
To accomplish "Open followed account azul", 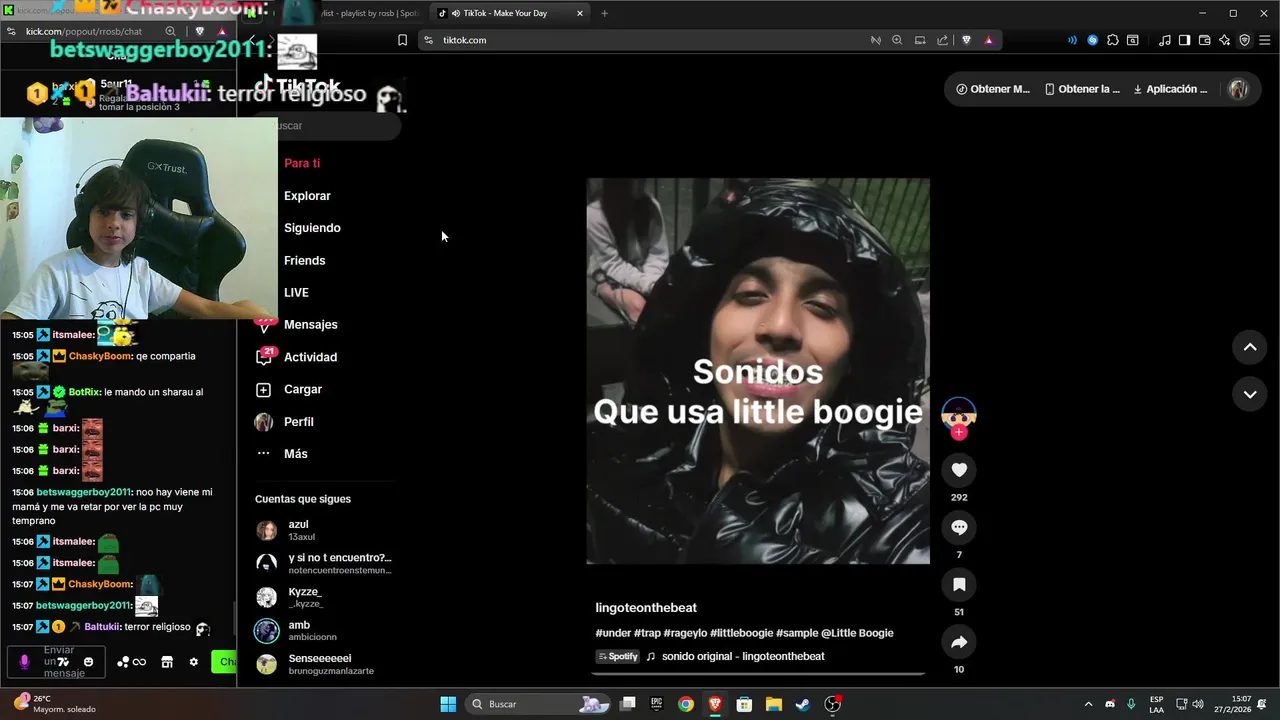I will pyautogui.click(x=323, y=530).
